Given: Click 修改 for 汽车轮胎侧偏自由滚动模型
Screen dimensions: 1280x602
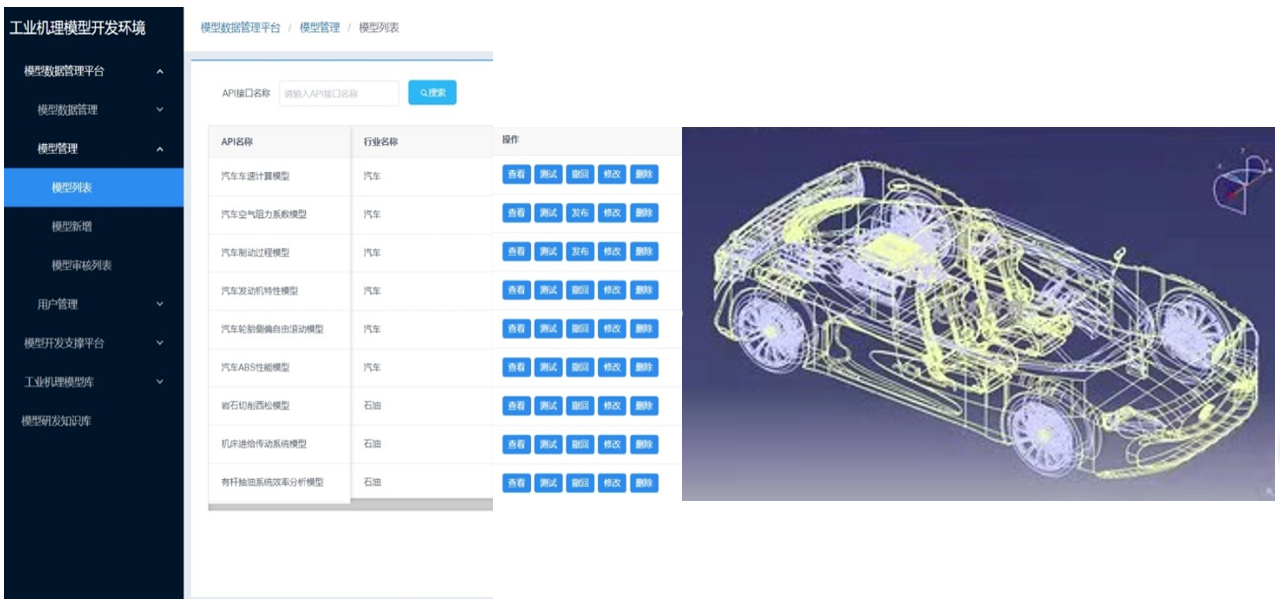Looking at the screenshot, I should [612, 328].
